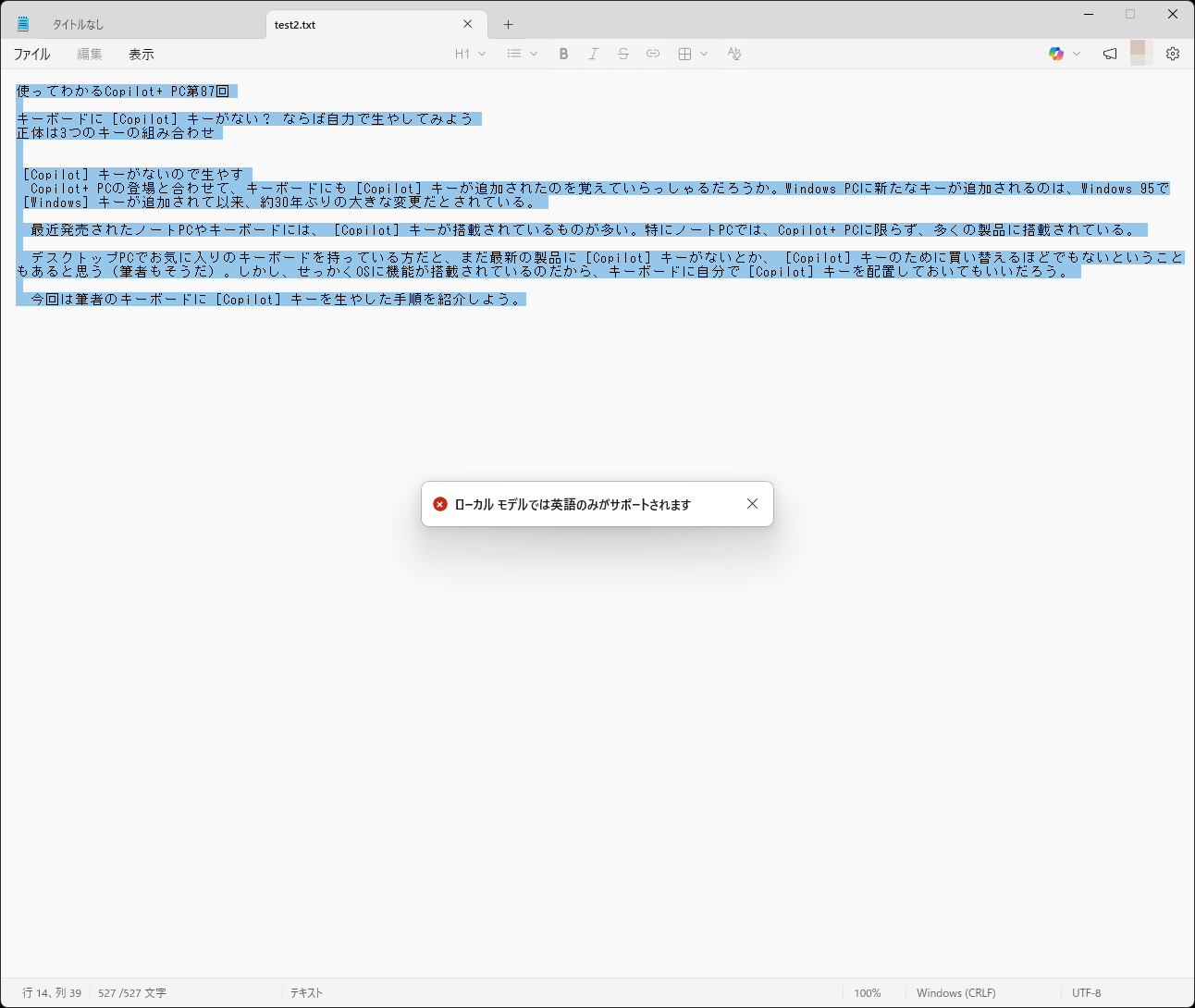Click the UTF-8 encoding indicator

(x=1087, y=993)
